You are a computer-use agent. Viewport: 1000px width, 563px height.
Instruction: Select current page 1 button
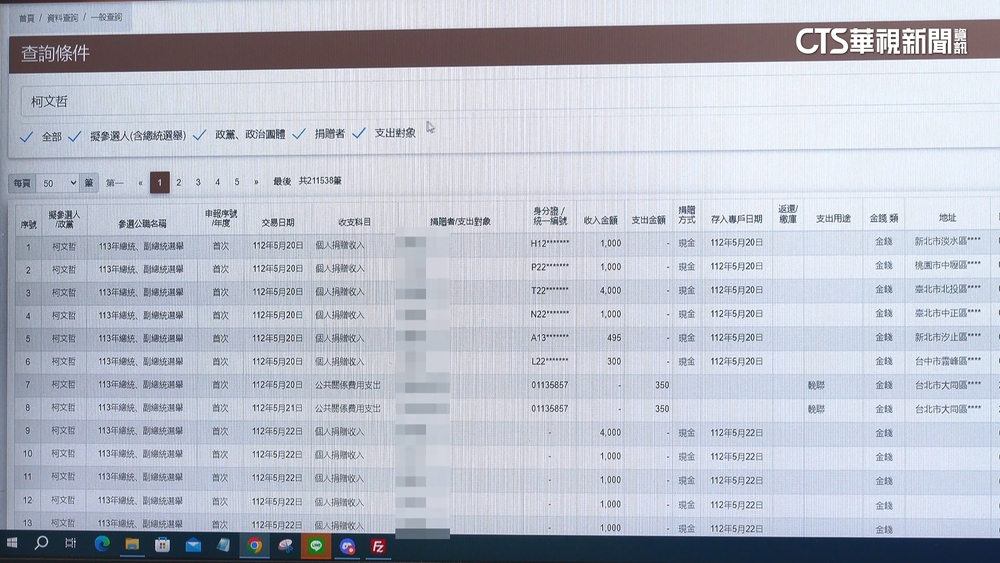pos(159,182)
